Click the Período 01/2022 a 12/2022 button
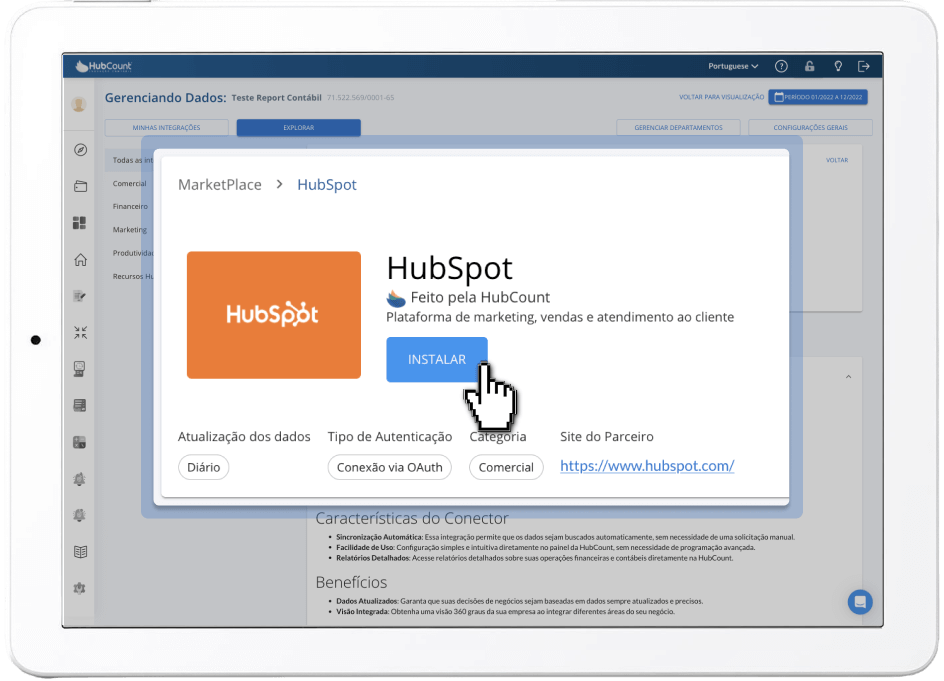The height and width of the screenshot is (681, 944). click(x=818, y=97)
